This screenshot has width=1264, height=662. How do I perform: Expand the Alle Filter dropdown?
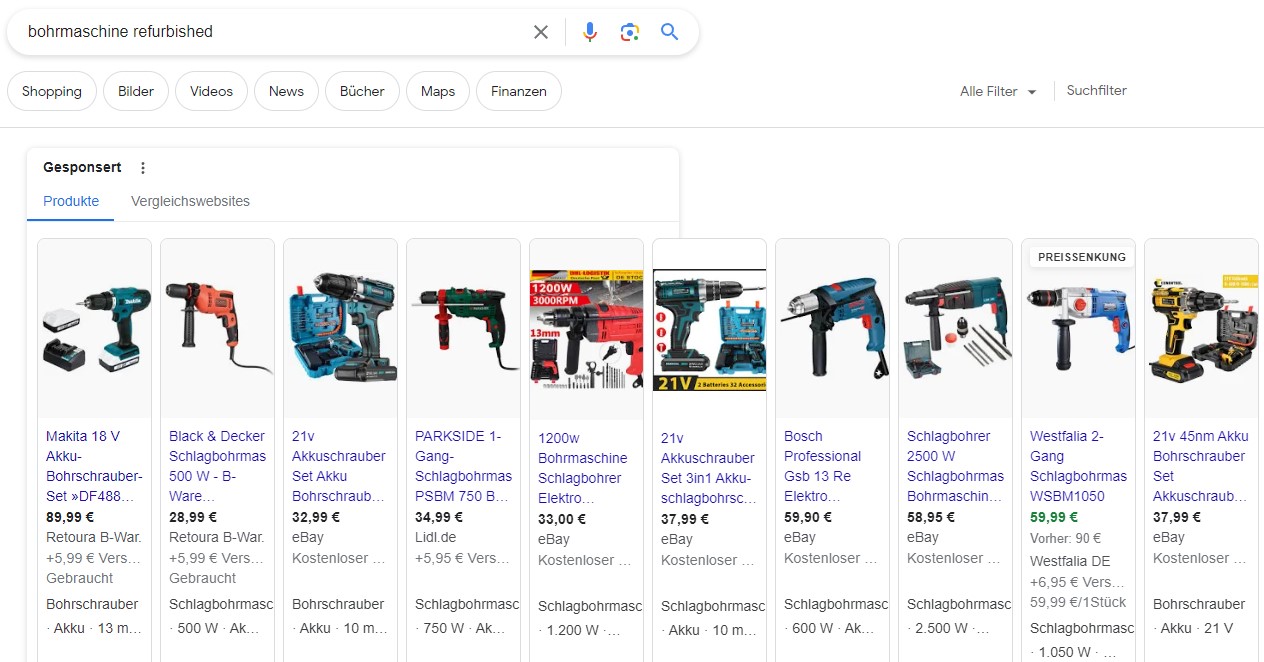click(x=998, y=91)
